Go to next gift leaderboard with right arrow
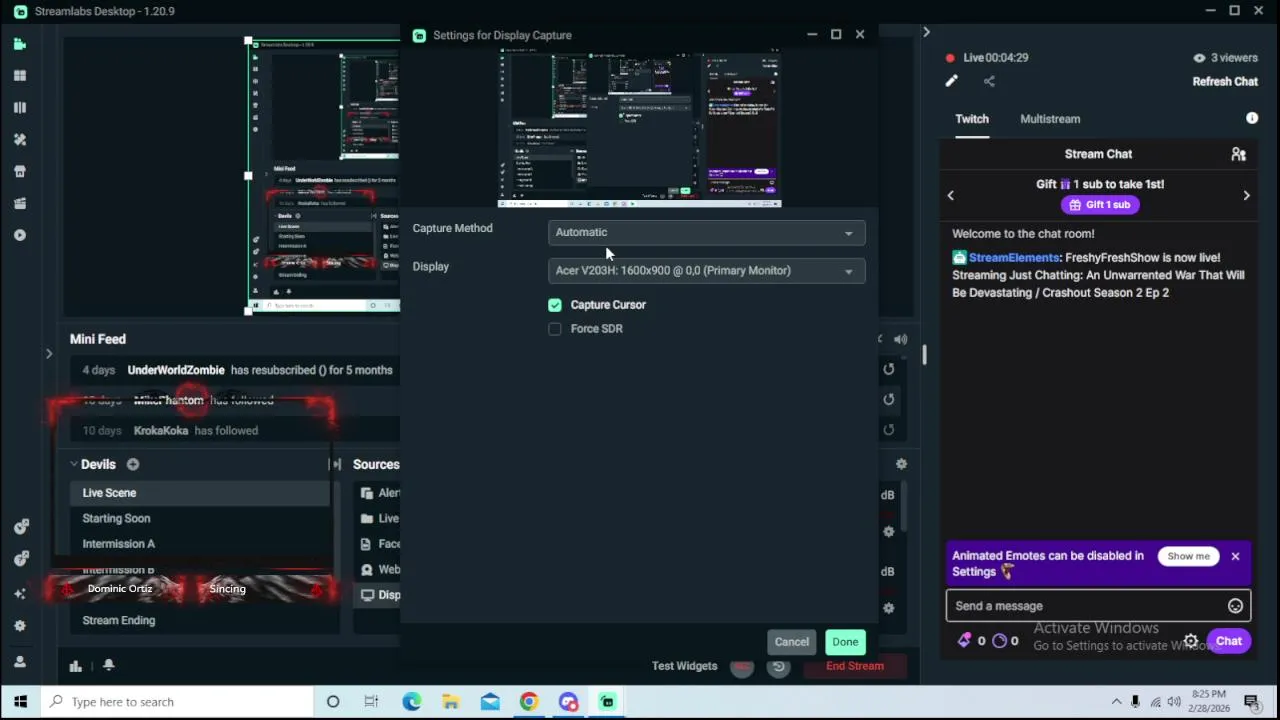This screenshot has height=720, width=1280. pyautogui.click(x=1246, y=196)
